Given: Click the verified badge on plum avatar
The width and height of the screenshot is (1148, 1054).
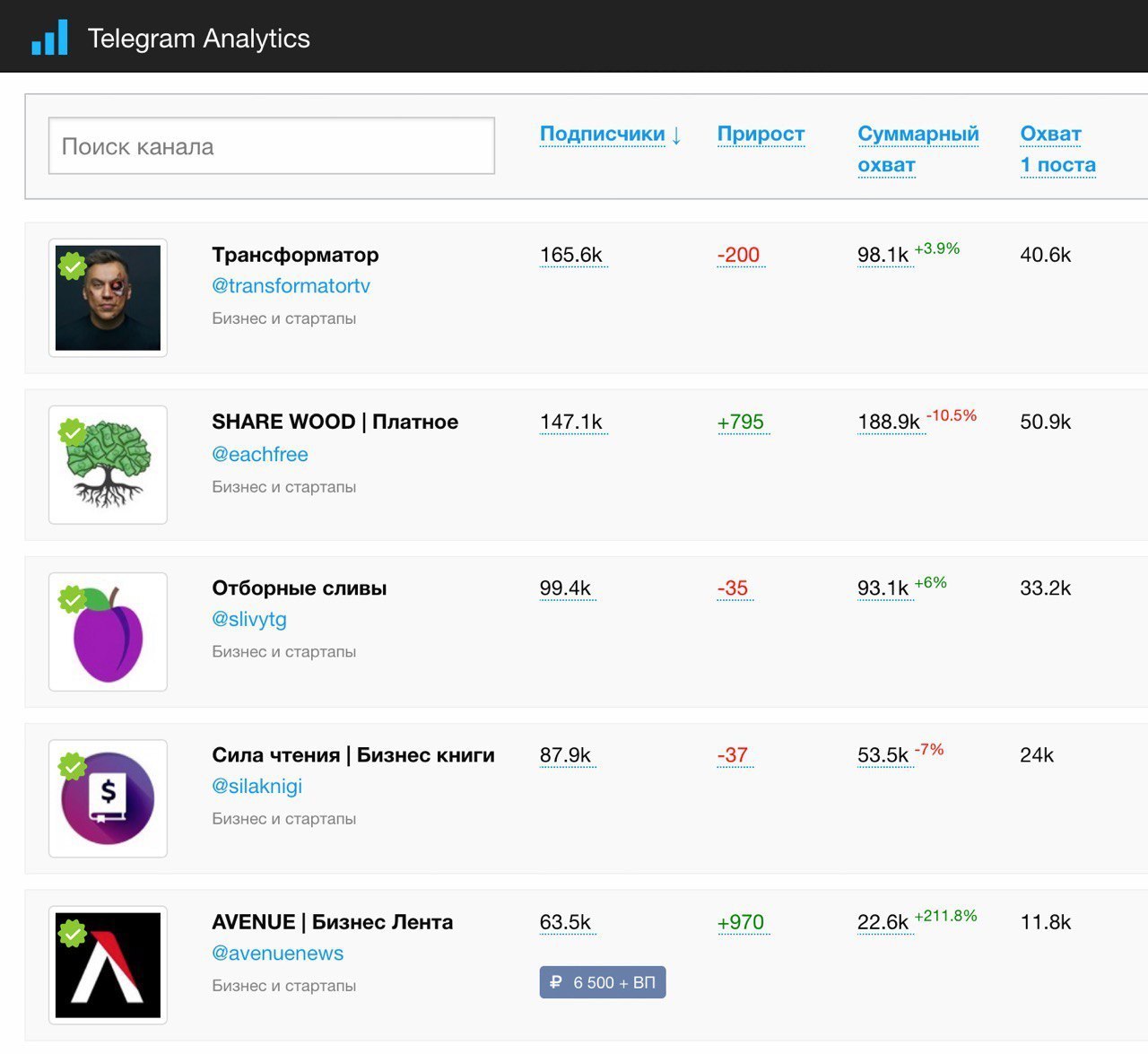Looking at the screenshot, I should click(x=73, y=599).
